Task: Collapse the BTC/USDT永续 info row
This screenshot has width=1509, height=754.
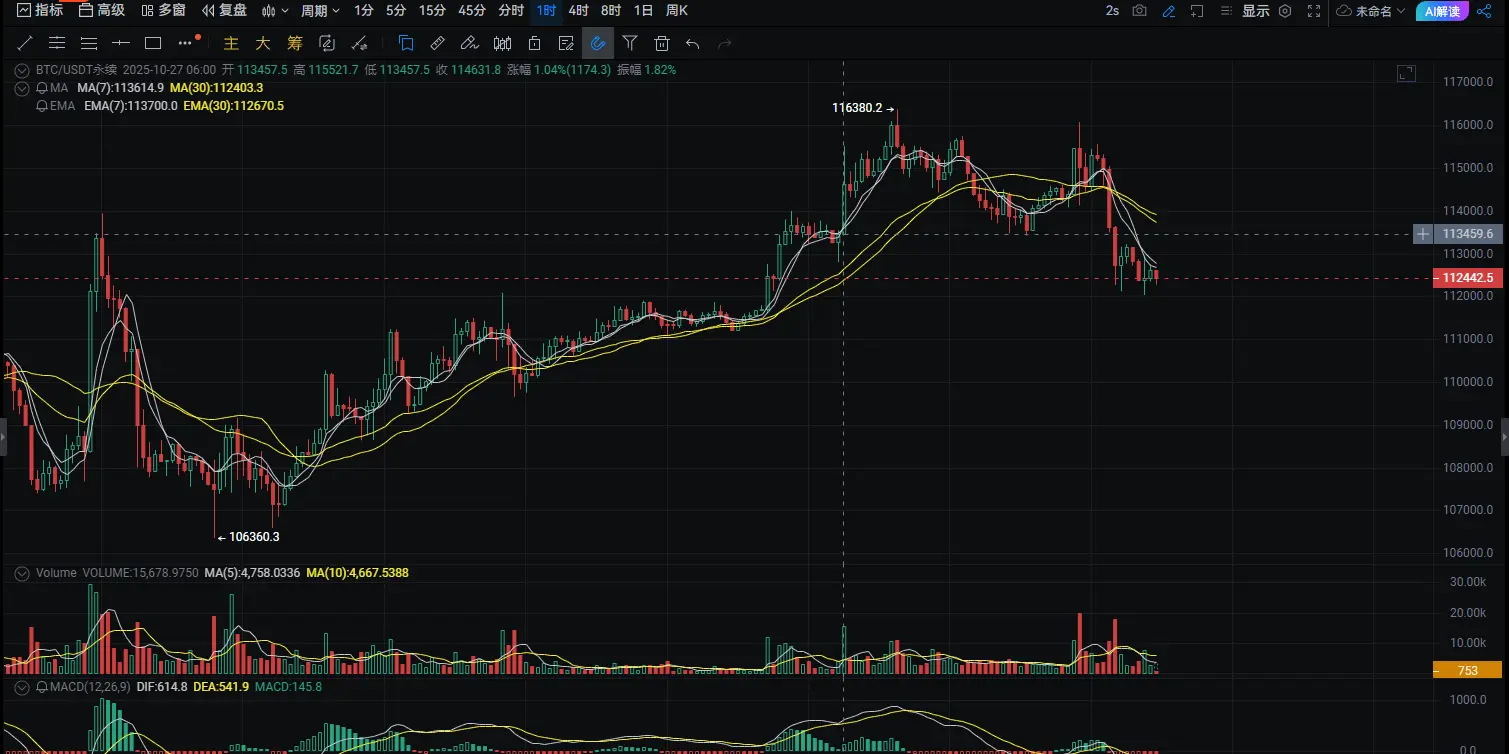Action: coord(22,70)
